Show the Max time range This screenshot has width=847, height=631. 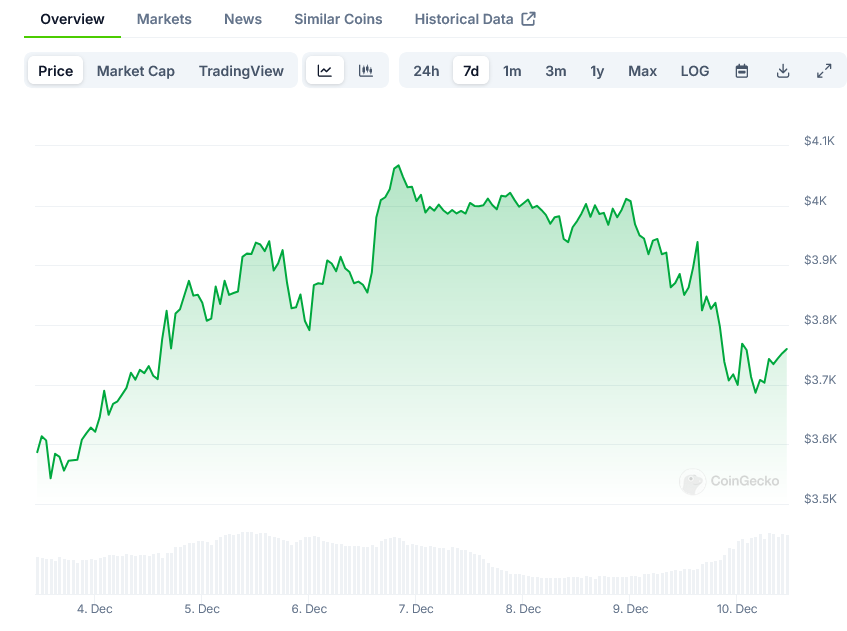[x=642, y=71]
